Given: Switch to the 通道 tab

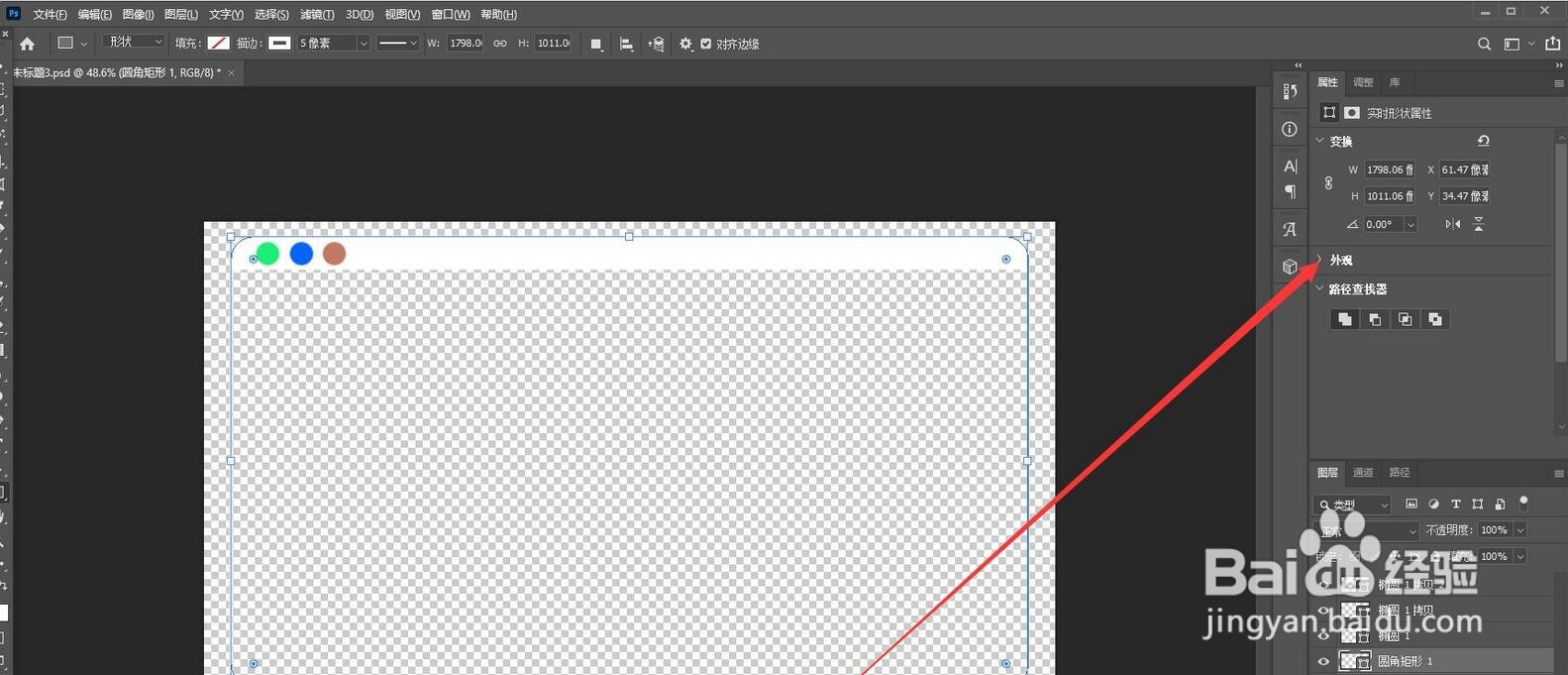Looking at the screenshot, I should pos(1363,472).
